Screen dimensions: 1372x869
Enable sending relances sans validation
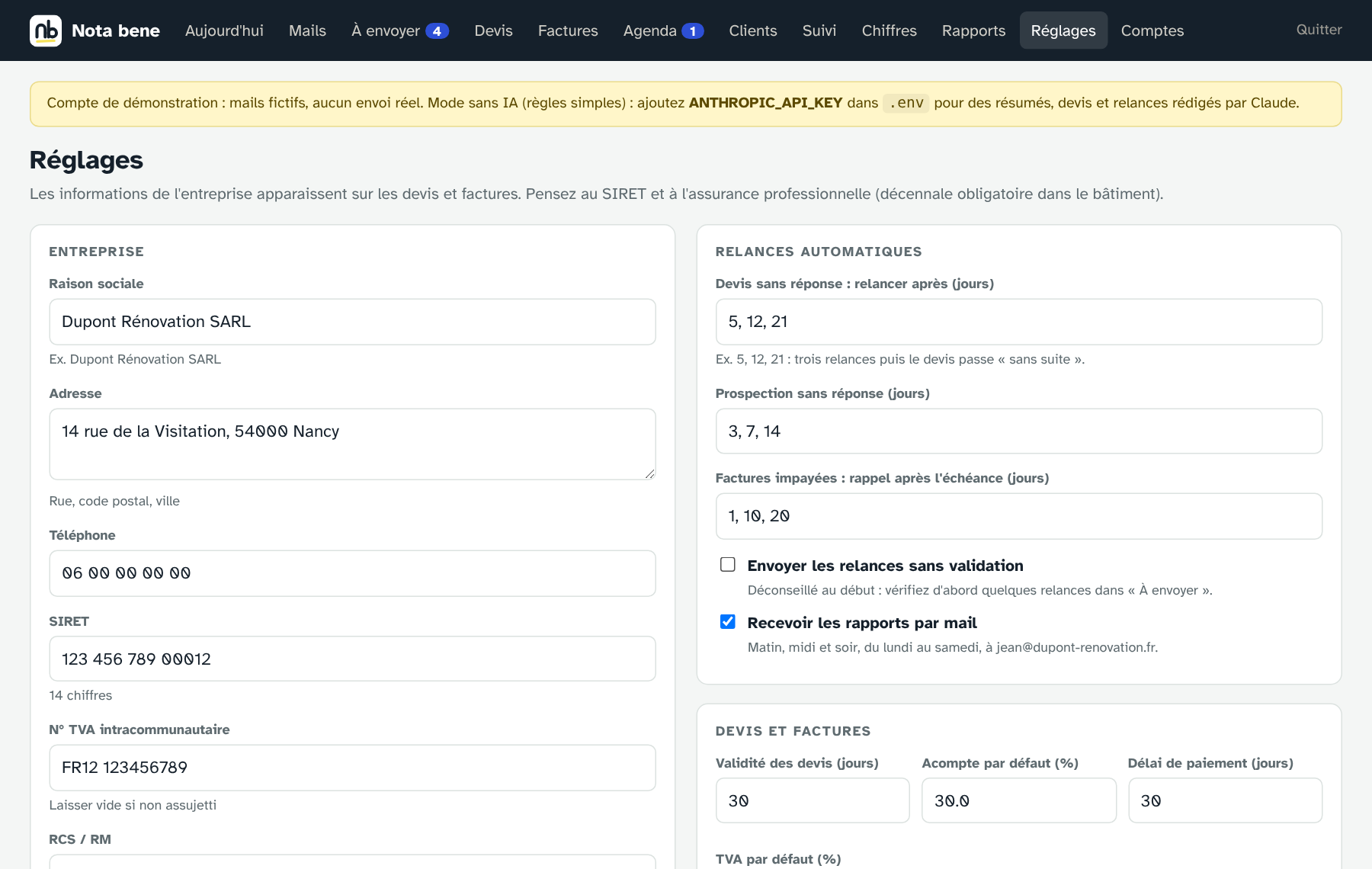coord(728,564)
